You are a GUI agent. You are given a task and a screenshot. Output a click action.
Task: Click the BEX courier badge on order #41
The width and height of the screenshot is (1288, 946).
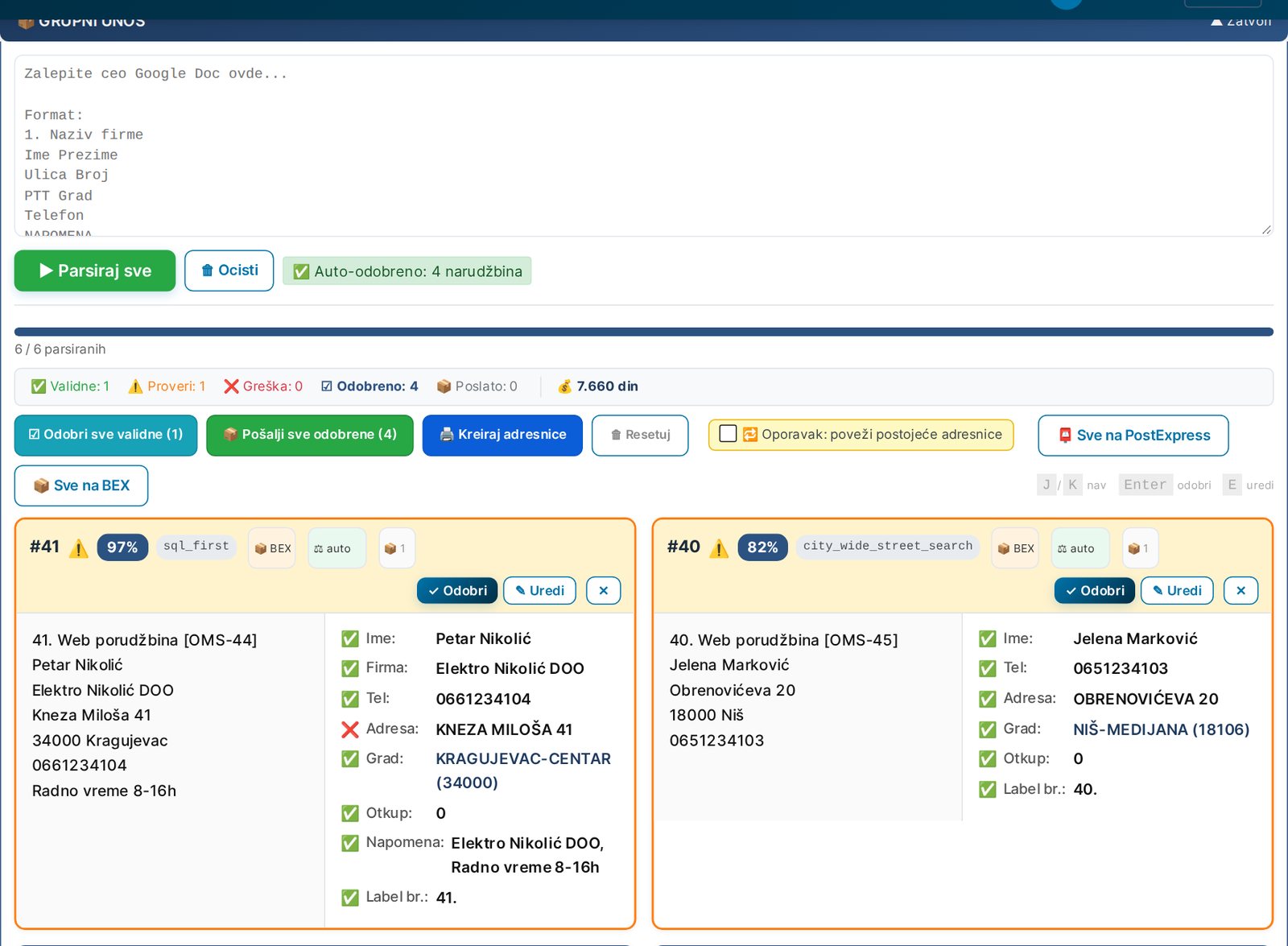(x=272, y=548)
